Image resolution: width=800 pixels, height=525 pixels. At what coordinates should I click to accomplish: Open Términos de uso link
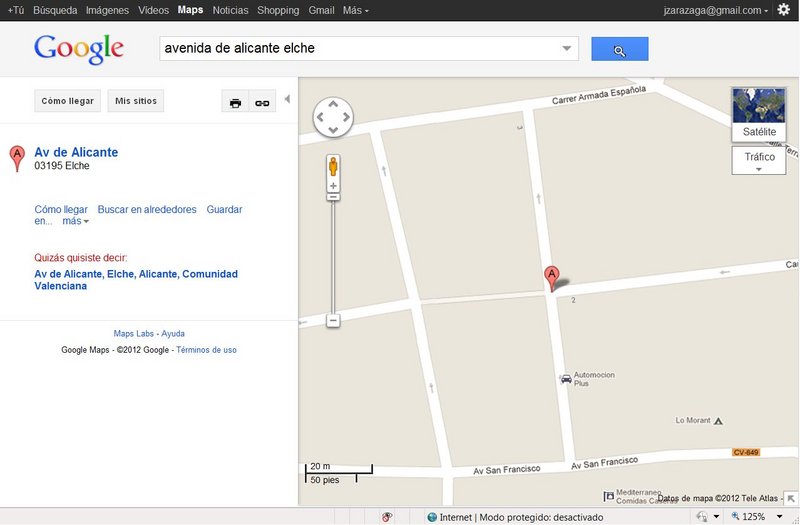[x=206, y=350]
